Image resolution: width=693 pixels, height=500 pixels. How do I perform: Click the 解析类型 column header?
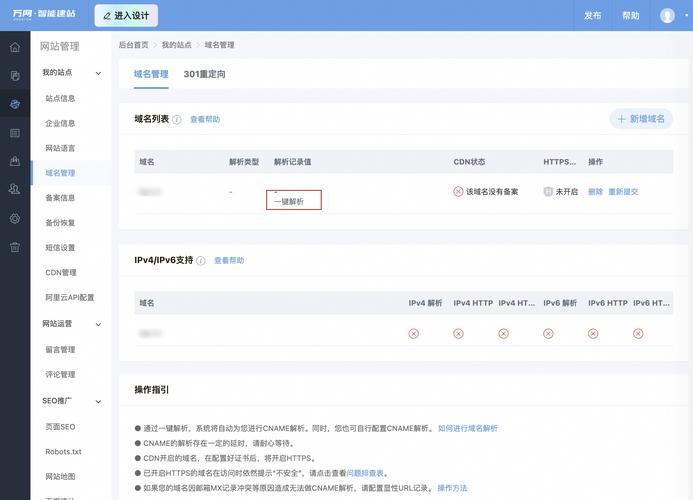click(244, 162)
